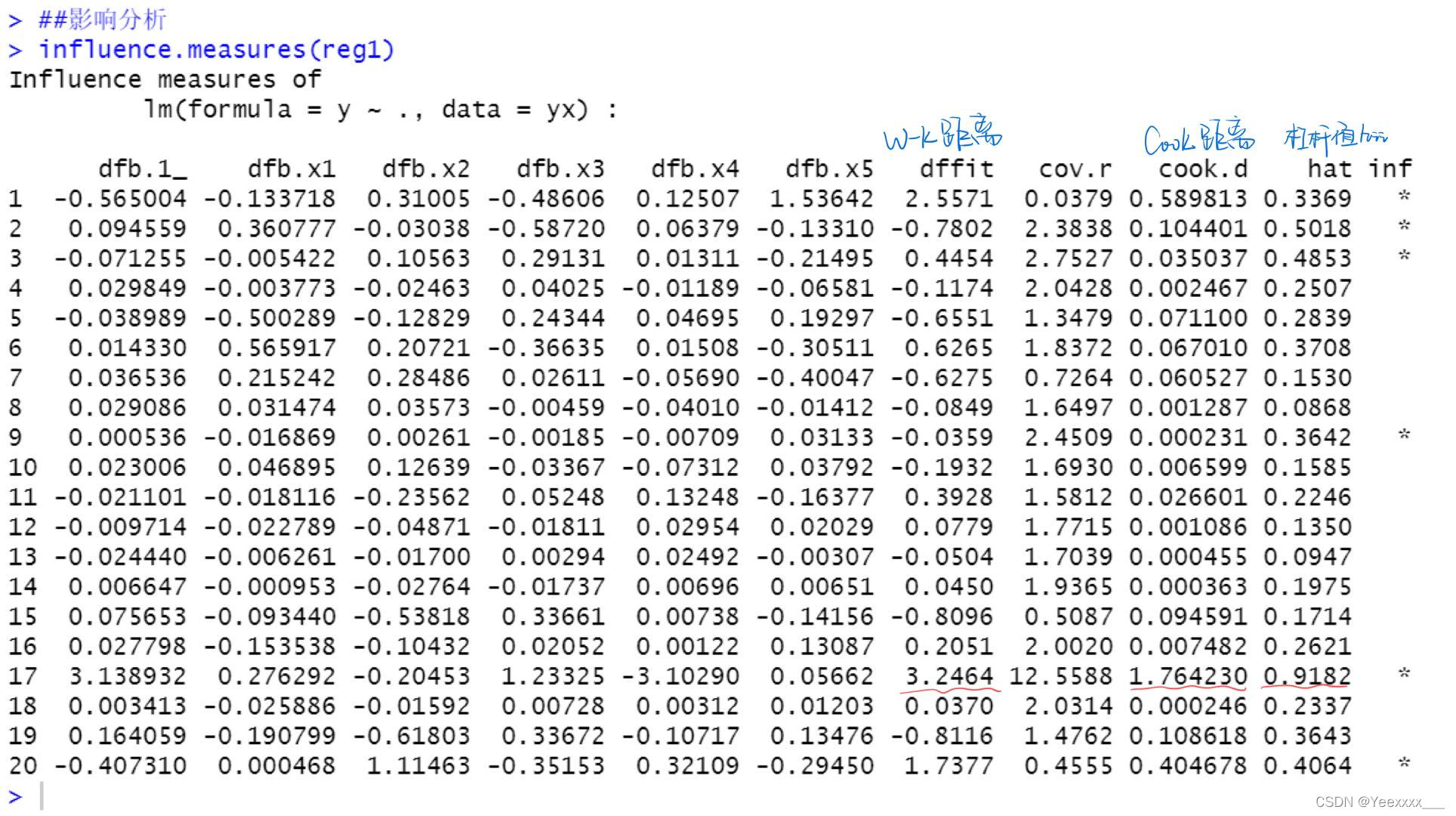Click the cook.d column header
The width and height of the screenshot is (1456, 816).
(1202, 169)
